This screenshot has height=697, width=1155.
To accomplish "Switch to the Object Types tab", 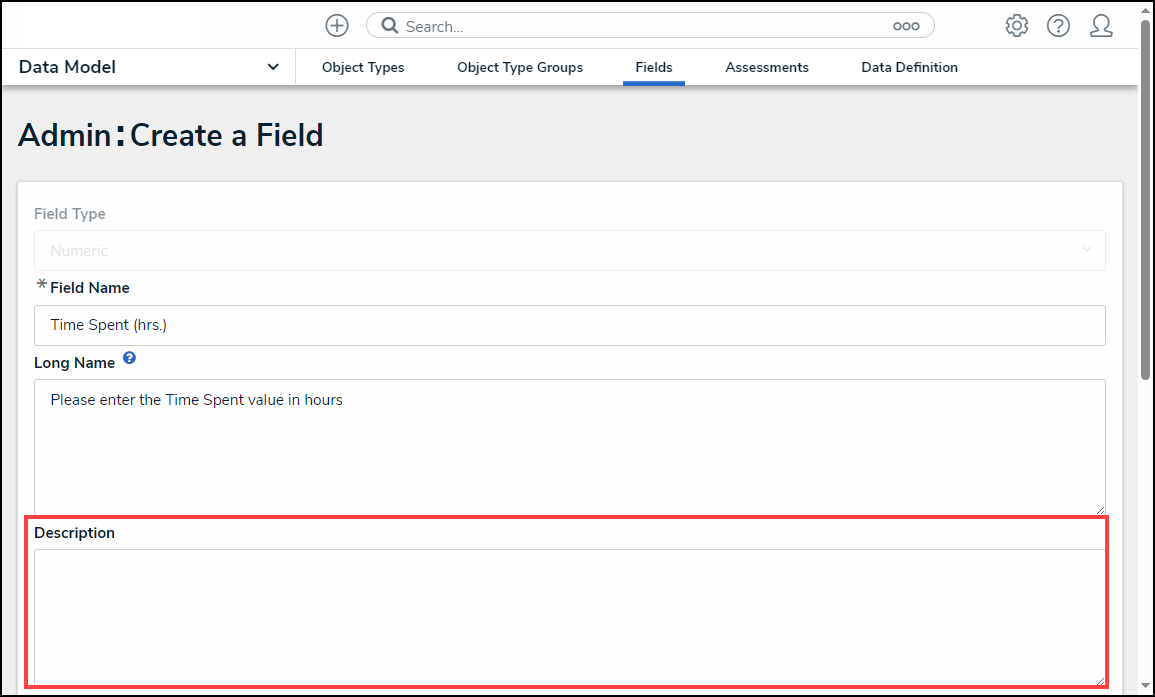I will click(x=363, y=67).
